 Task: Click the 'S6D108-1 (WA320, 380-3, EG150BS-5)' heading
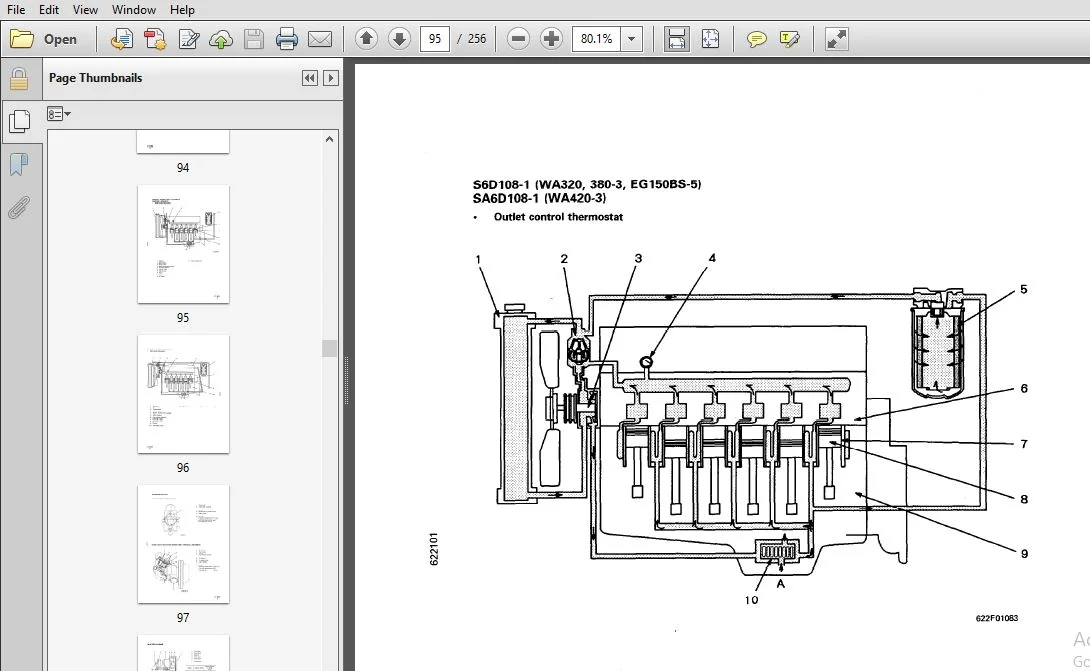point(587,184)
